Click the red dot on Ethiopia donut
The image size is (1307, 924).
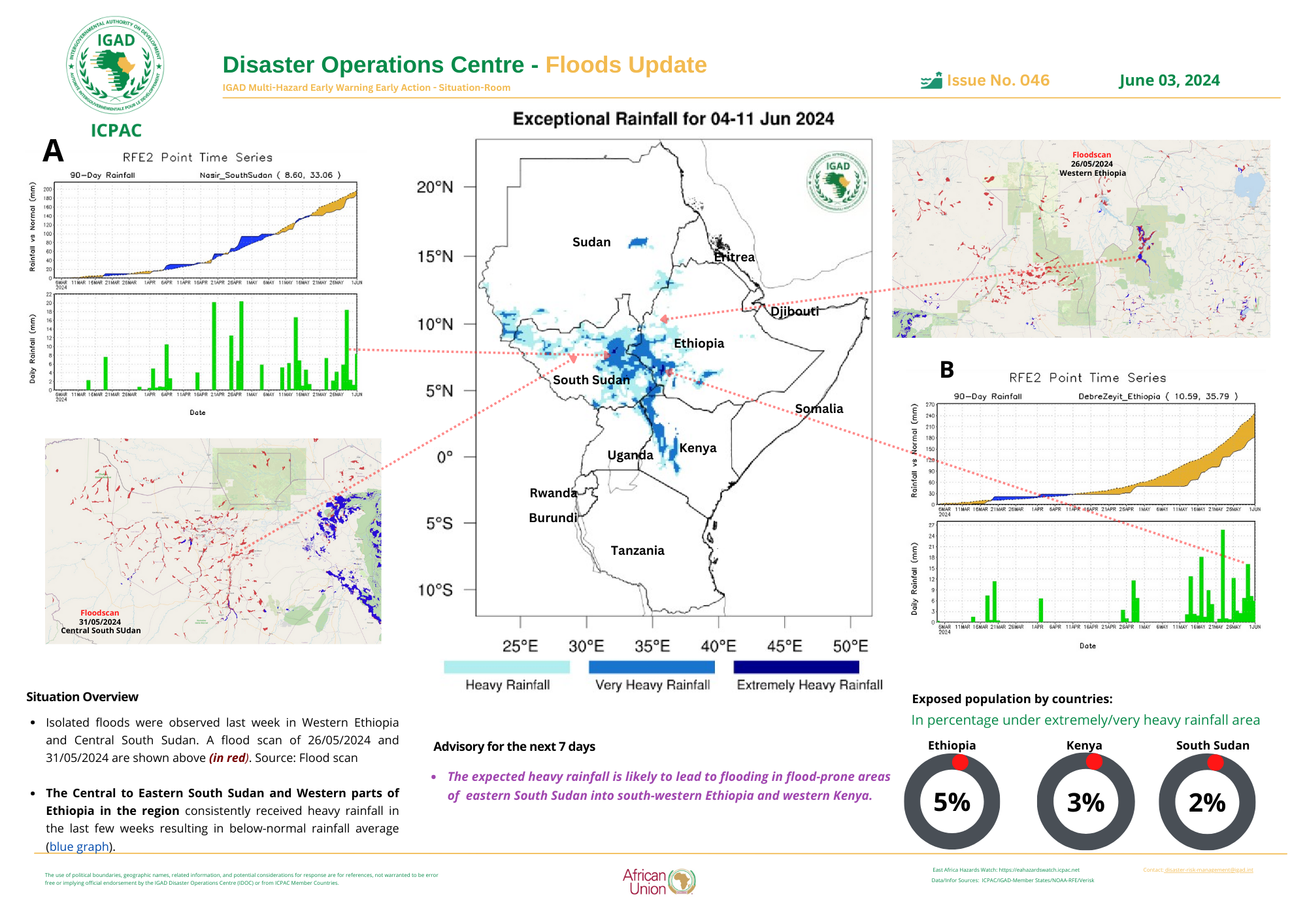[x=960, y=762]
